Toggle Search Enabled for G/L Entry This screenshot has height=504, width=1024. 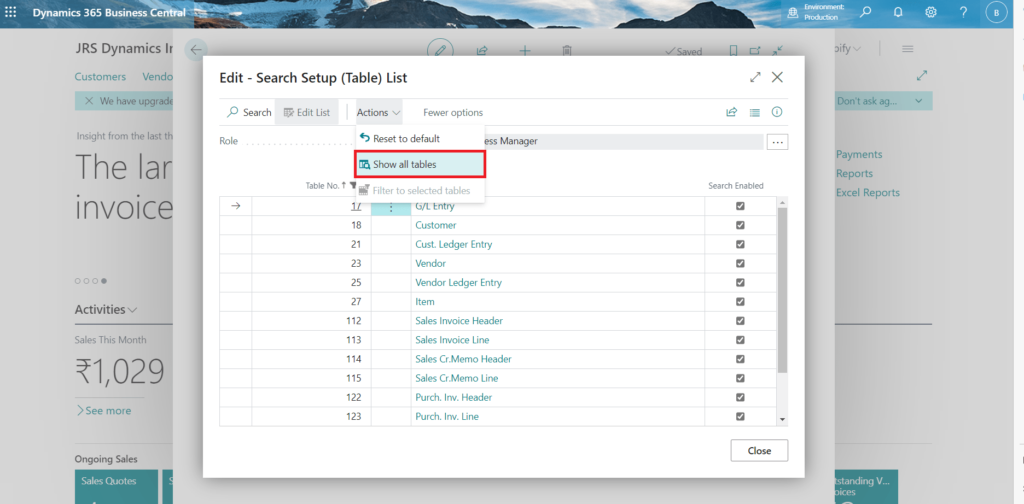coord(740,206)
